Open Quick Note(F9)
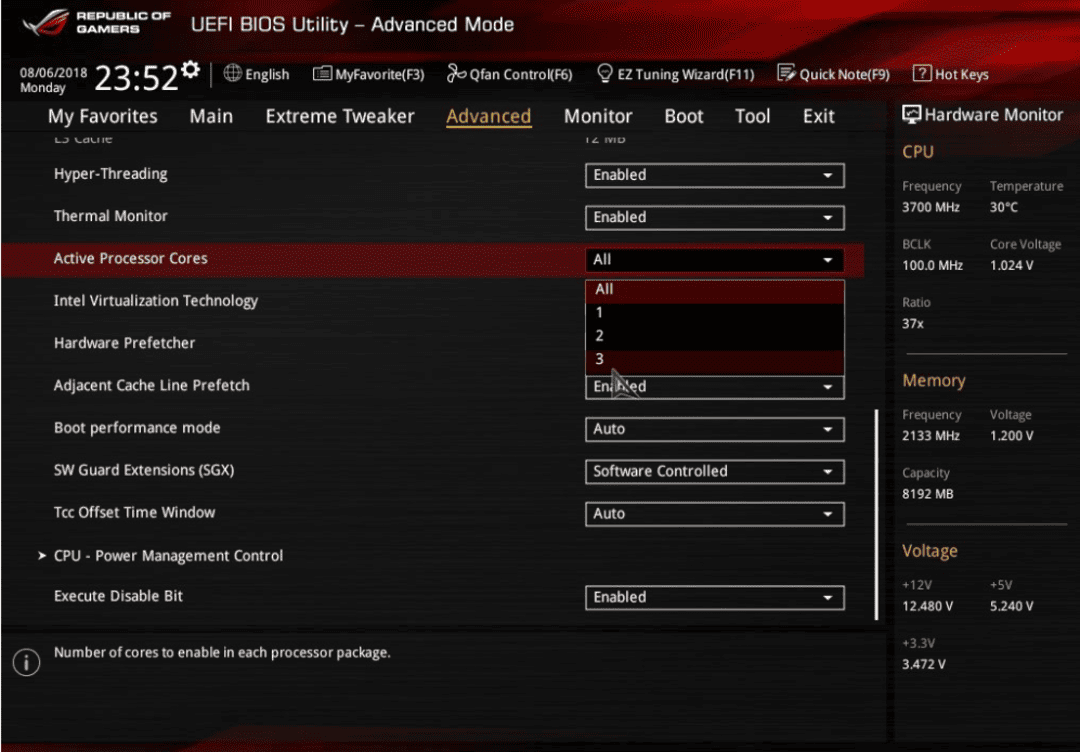Image resolution: width=1080 pixels, height=752 pixels. point(833,74)
